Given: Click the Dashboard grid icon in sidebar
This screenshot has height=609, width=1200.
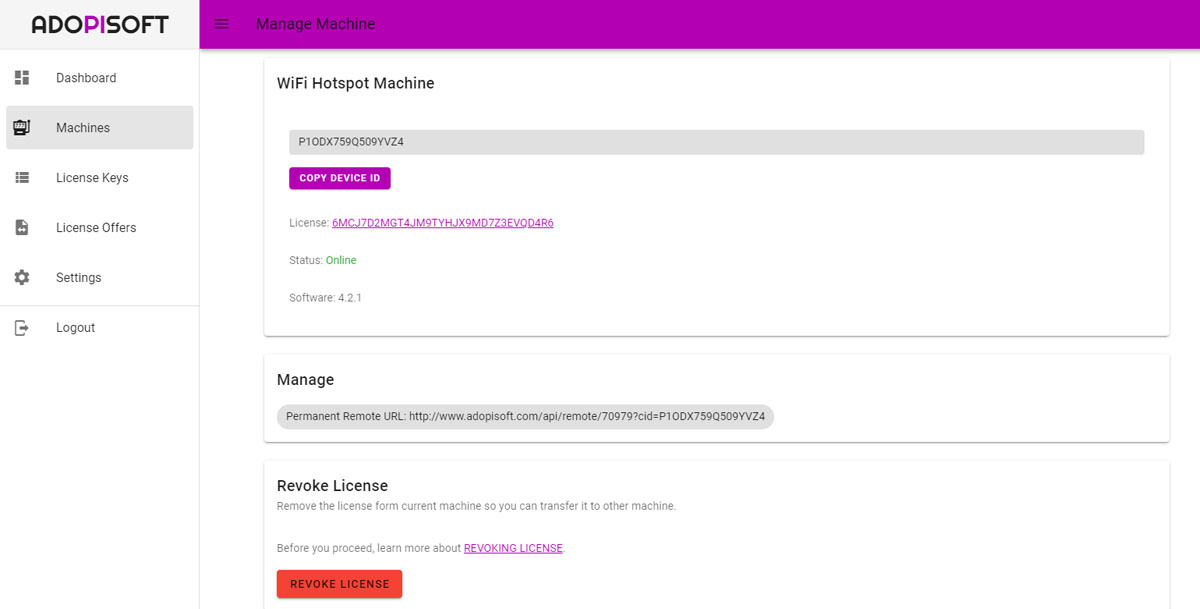Looking at the screenshot, I should 22,77.
